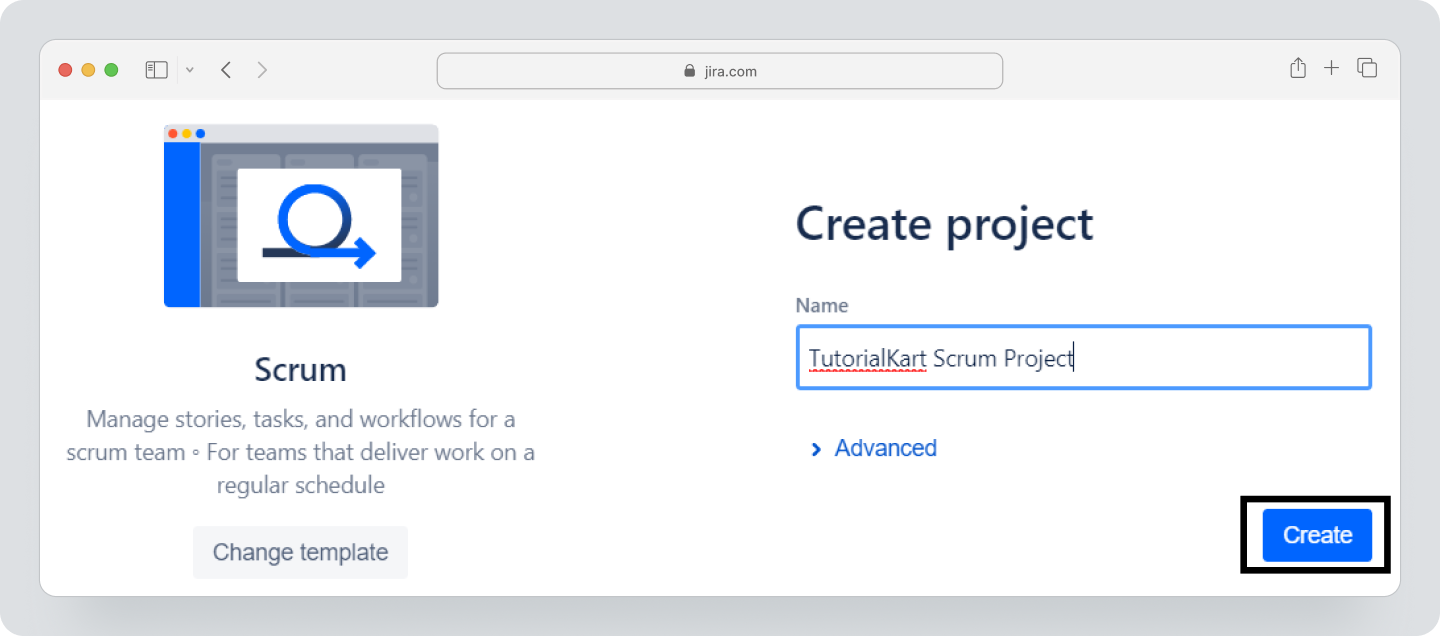Click the padlock icon beside jira.com
This screenshot has width=1440, height=636.
point(687,70)
